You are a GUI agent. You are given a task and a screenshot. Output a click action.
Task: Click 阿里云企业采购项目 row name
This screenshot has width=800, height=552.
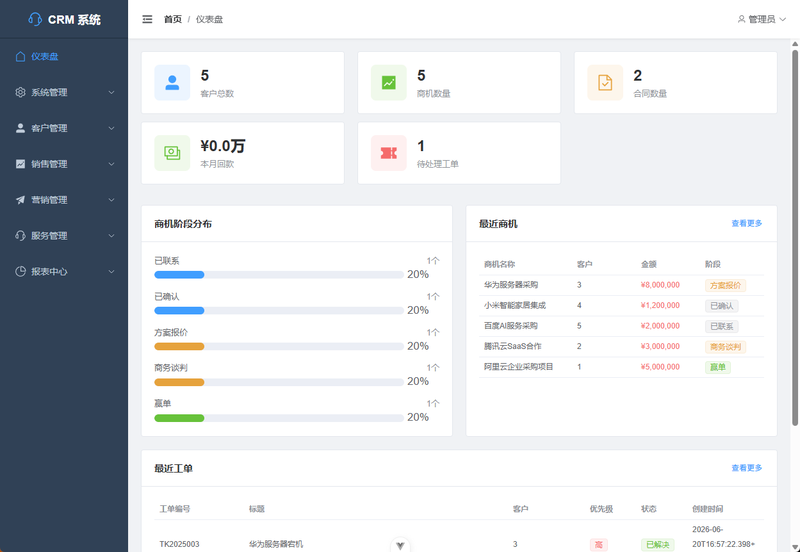tap(518, 367)
